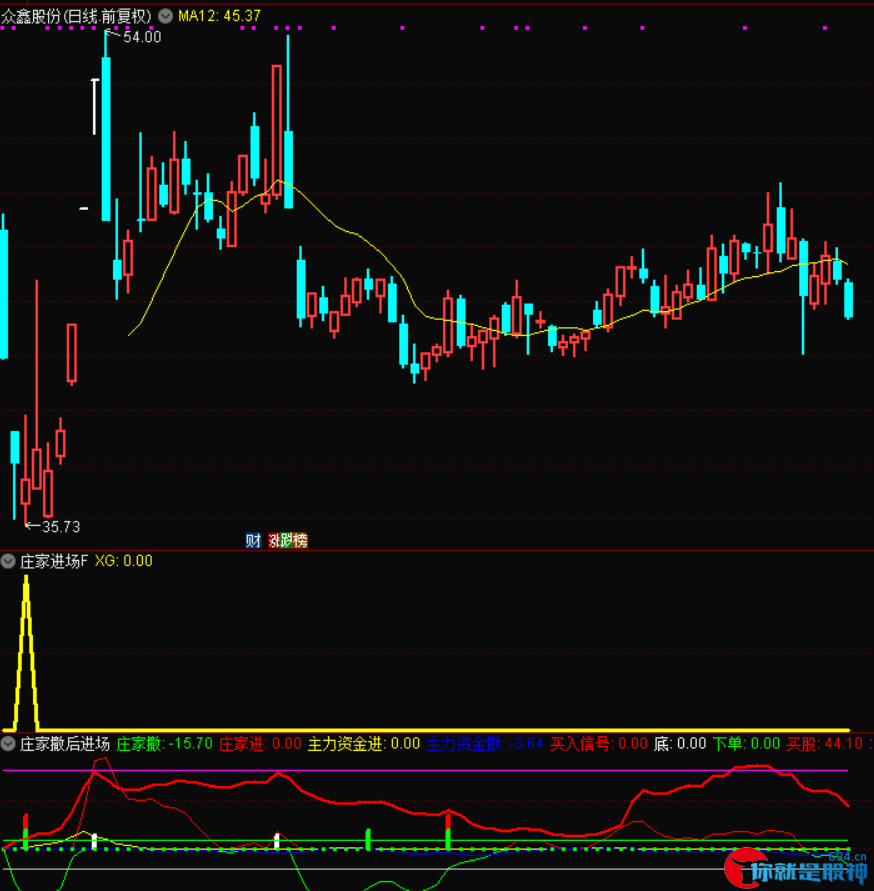Viewport: 874px width, 891px height.
Task: Select the 庄家进场F indicator name
Action: click(54, 561)
